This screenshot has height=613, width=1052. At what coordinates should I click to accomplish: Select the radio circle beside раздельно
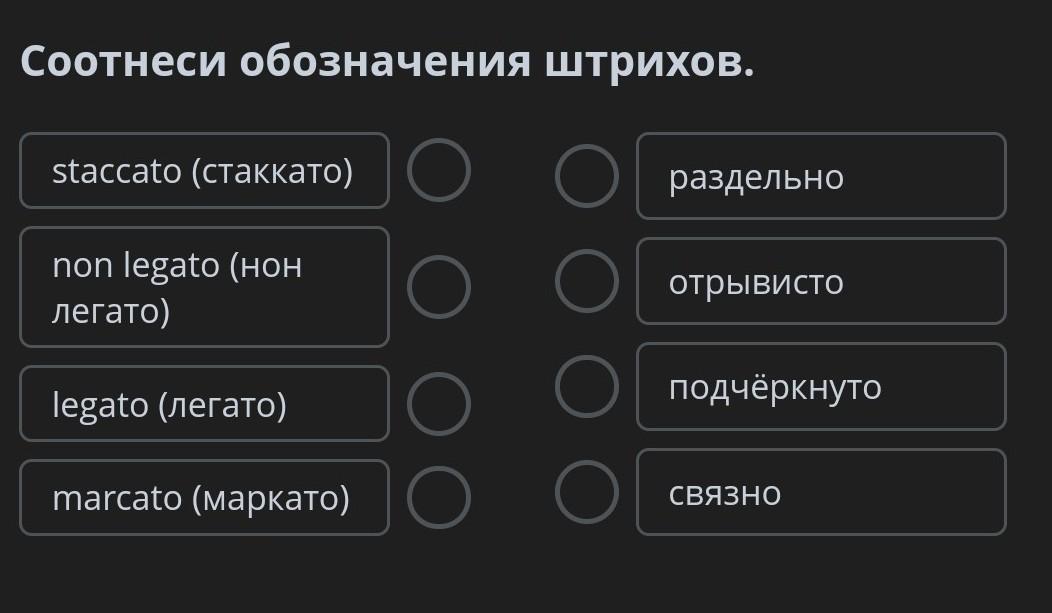[586, 176]
